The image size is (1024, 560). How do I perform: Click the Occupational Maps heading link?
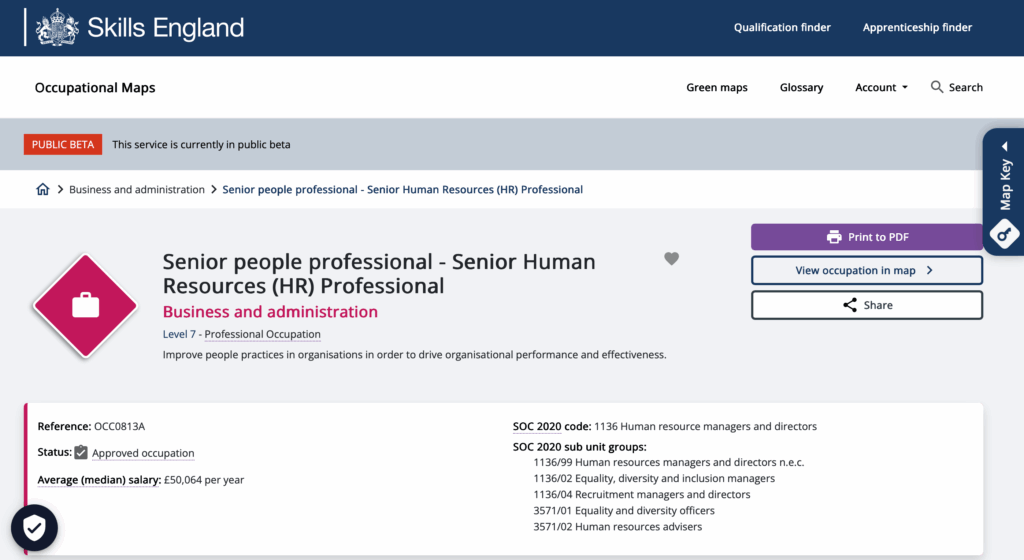(95, 87)
